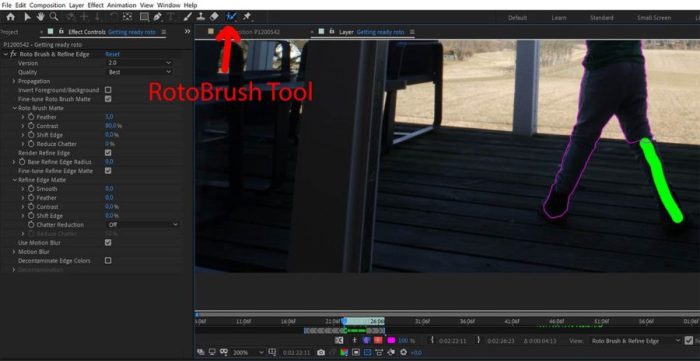Open the Quality Best dropdown
The image size is (700, 361).
(139, 72)
